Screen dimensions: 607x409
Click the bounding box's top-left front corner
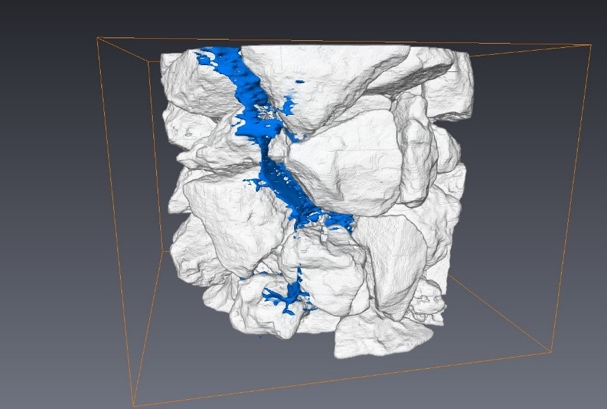pyautogui.click(x=97, y=38)
